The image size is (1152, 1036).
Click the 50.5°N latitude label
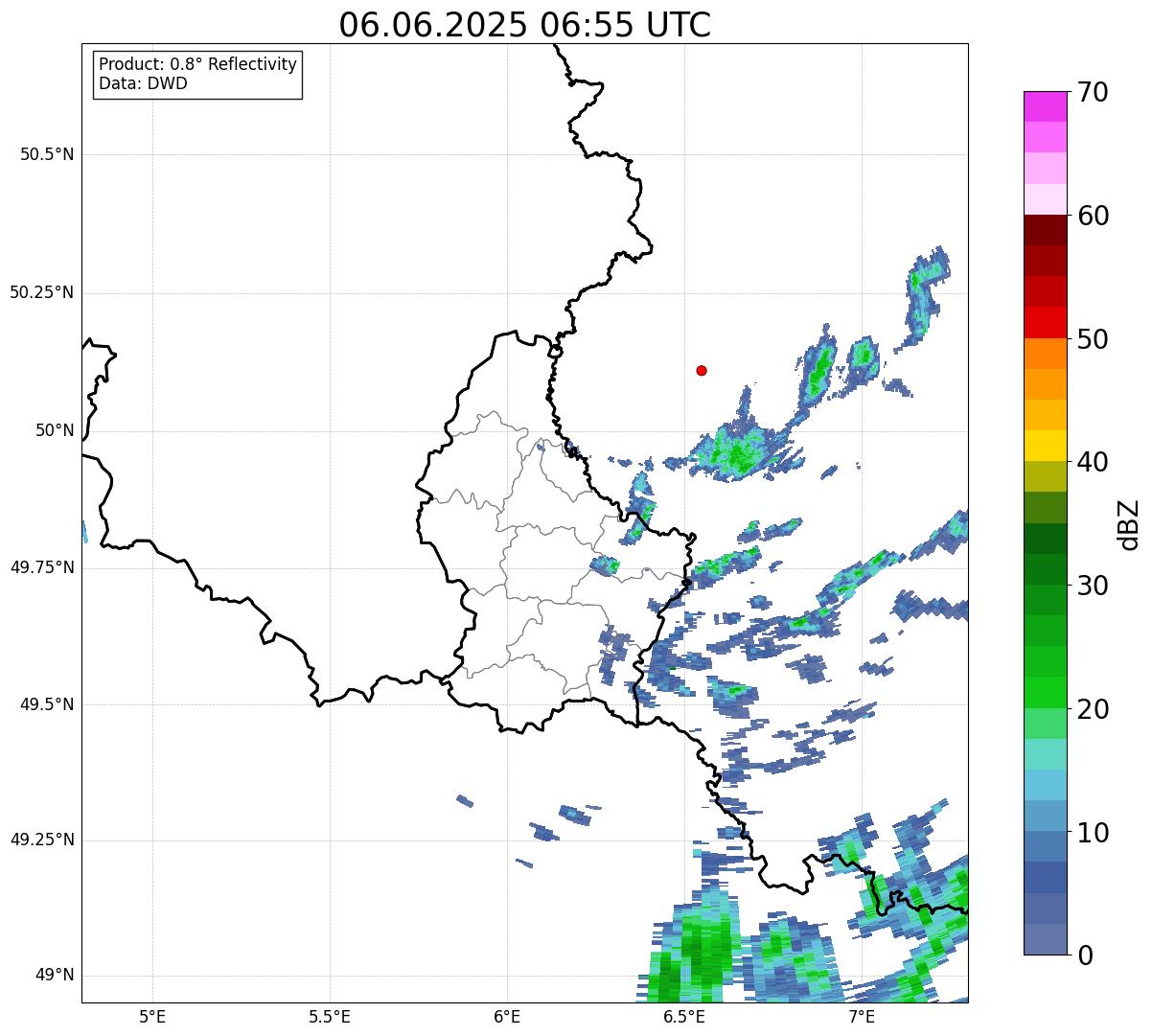click(47, 154)
